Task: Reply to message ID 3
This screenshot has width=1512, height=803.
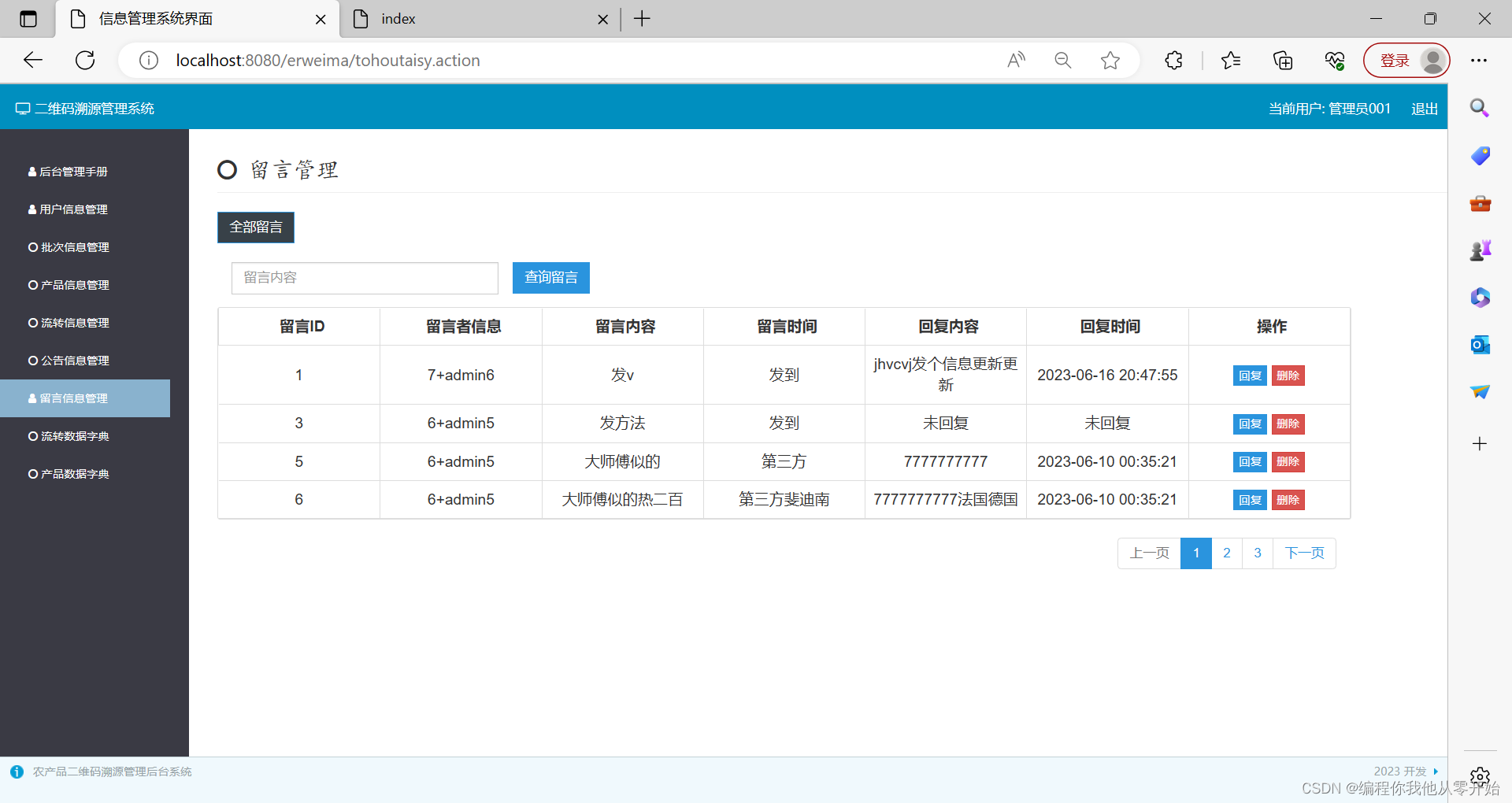Action: click(x=1250, y=424)
